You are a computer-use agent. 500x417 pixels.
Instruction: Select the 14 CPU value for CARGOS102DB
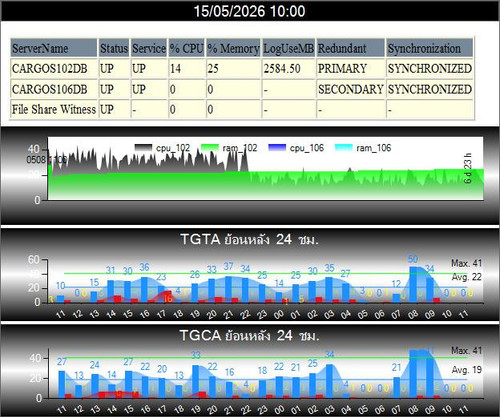click(186, 69)
